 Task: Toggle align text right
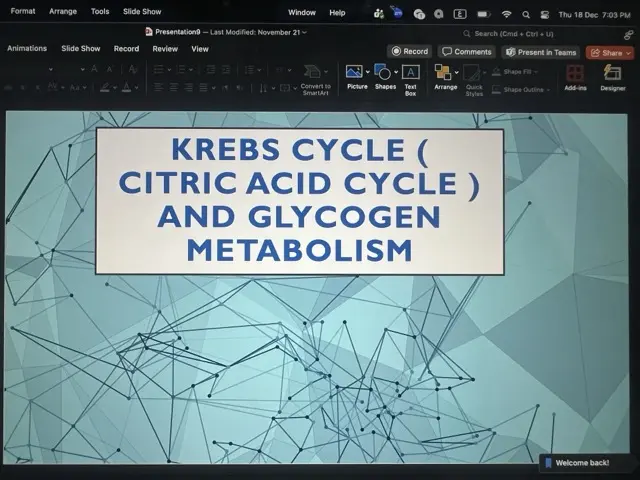click(x=188, y=87)
